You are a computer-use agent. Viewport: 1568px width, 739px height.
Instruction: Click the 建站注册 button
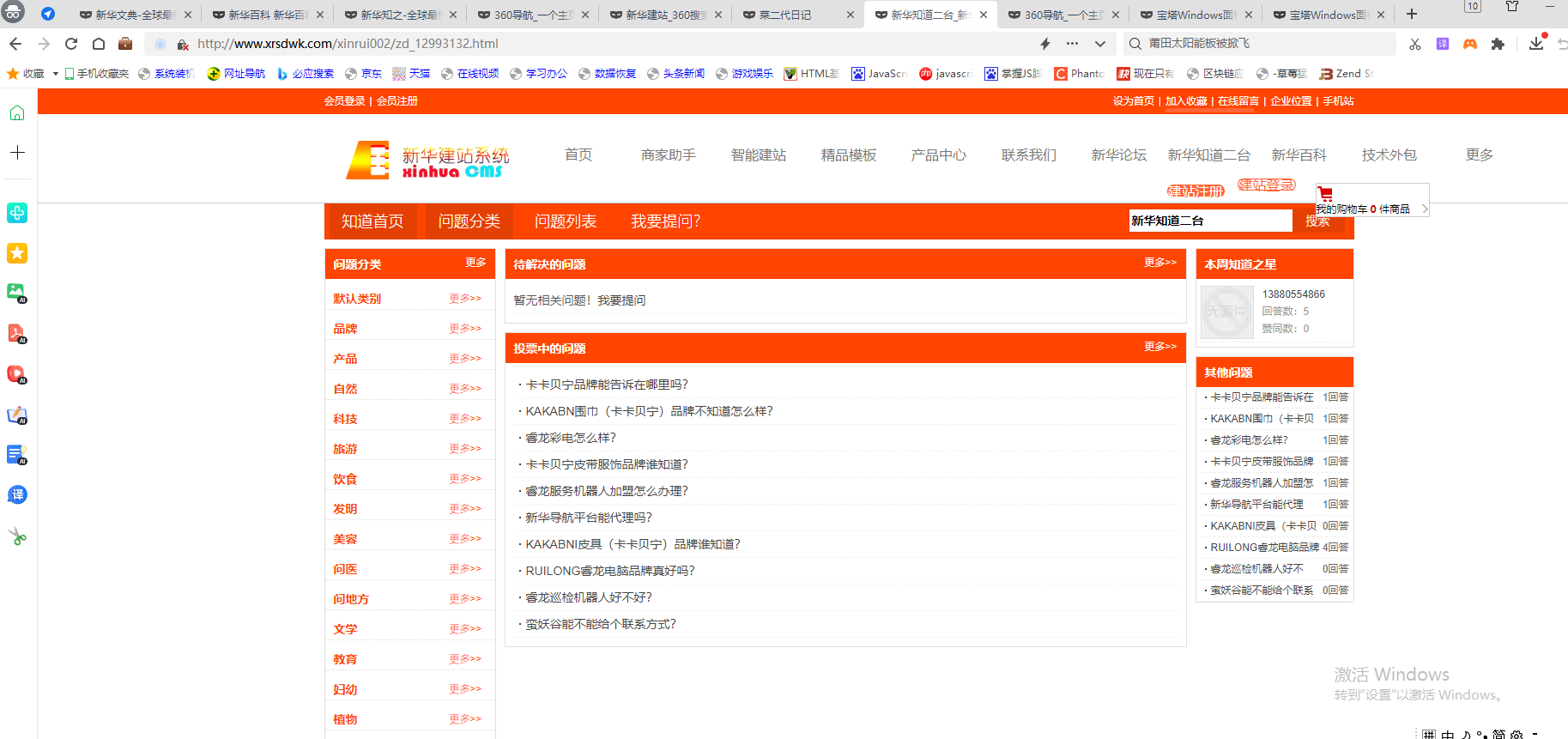coord(1196,191)
